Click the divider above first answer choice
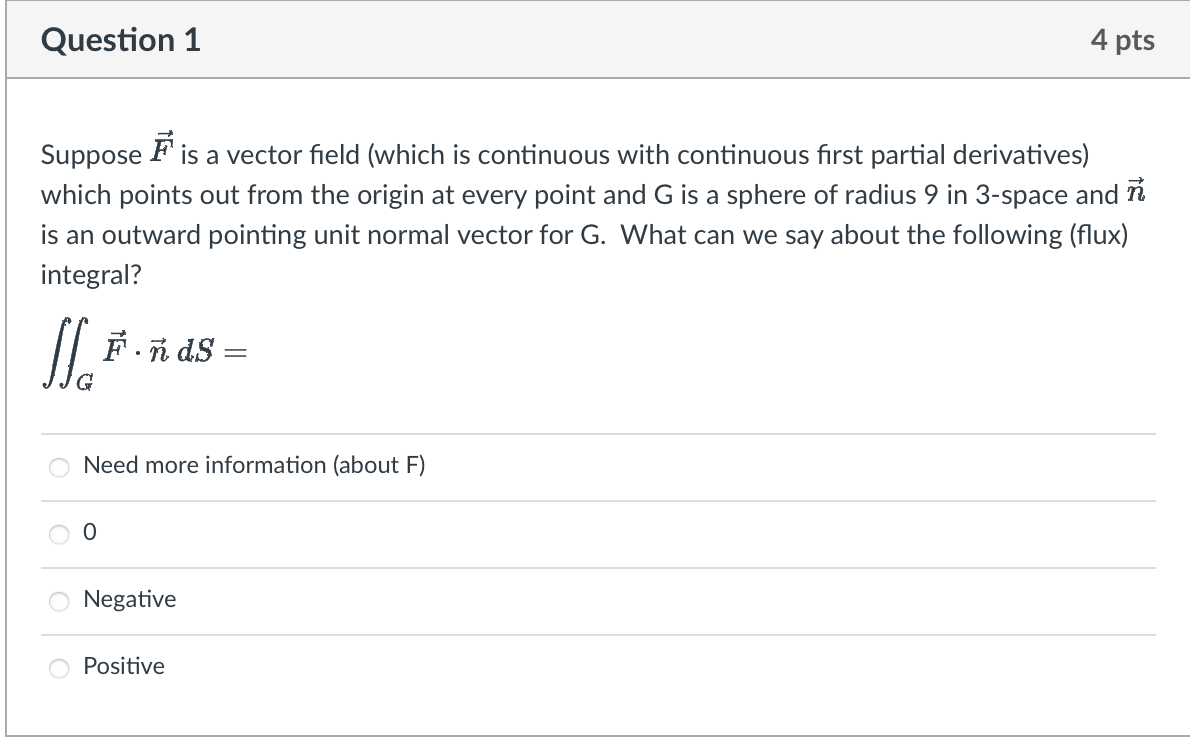The width and height of the screenshot is (1190, 738). pos(598,432)
